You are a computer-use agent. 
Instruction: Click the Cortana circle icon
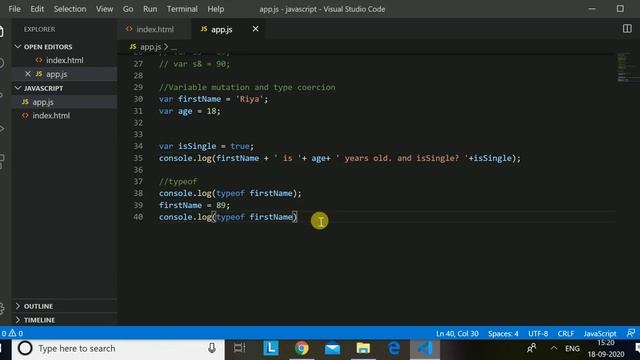[25, 348]
